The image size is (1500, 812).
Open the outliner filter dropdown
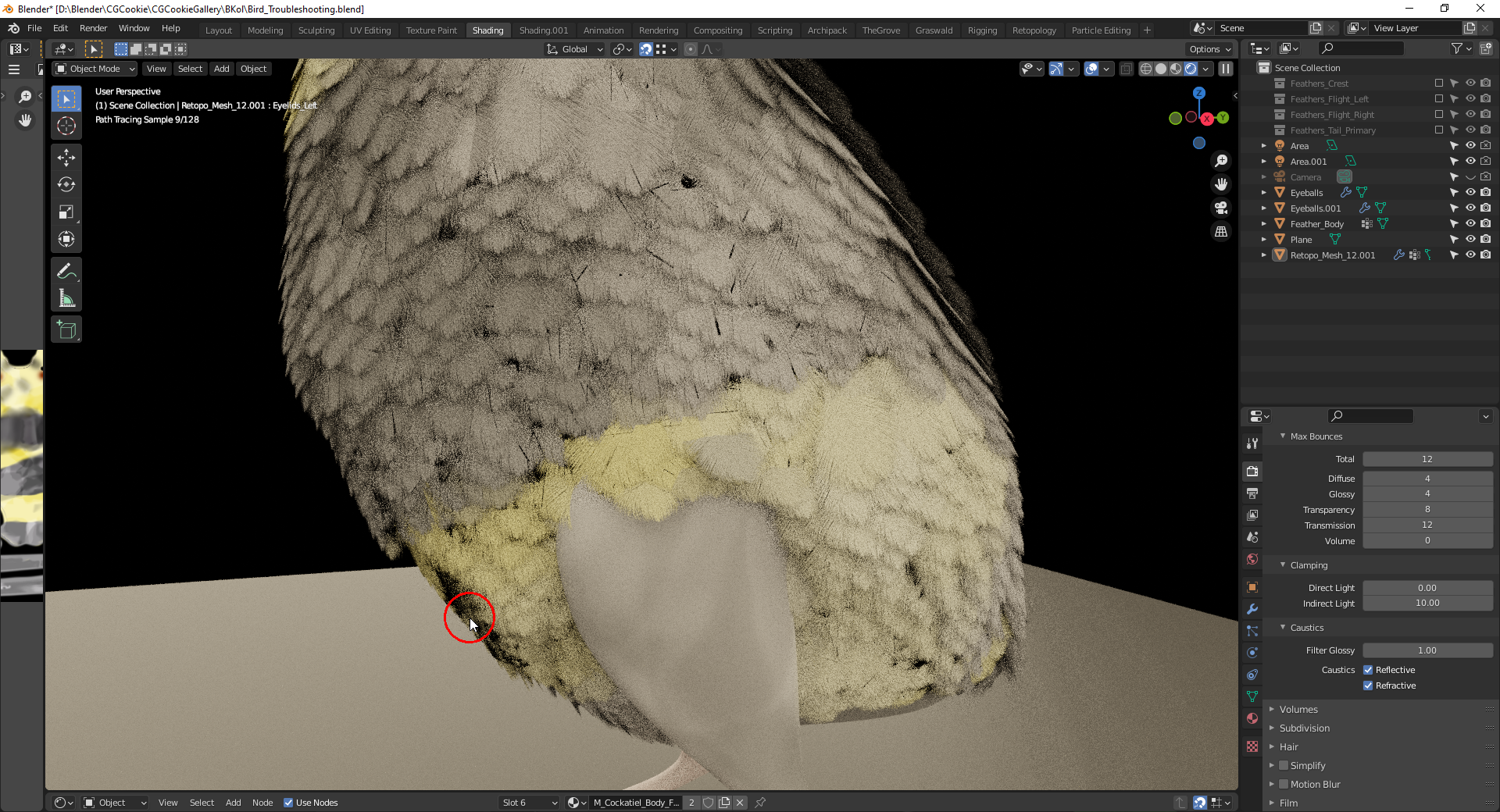1461,48
